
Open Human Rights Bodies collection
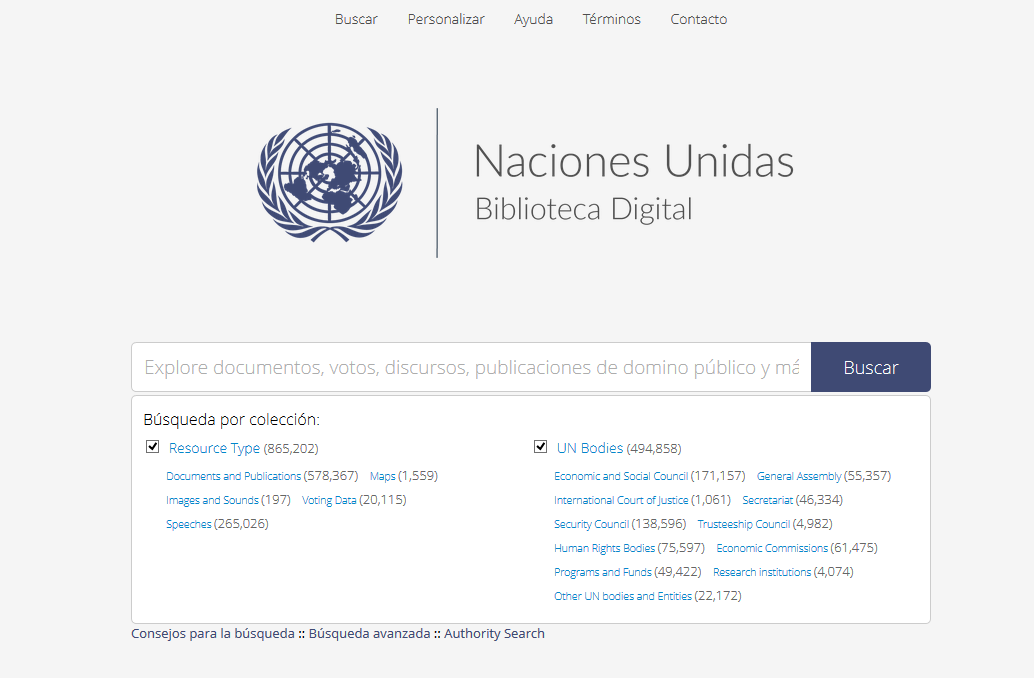pyautogui.click(x=605, y=548)
